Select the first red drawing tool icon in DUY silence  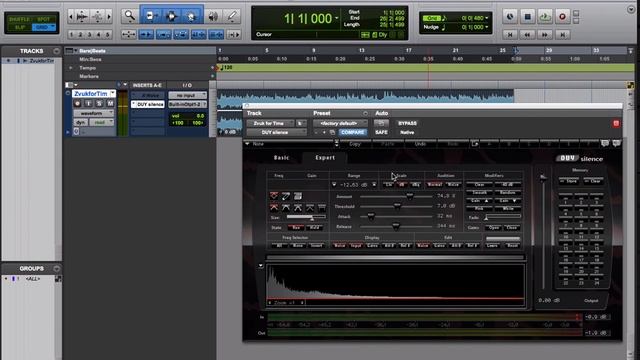click(x=274, y=196)
